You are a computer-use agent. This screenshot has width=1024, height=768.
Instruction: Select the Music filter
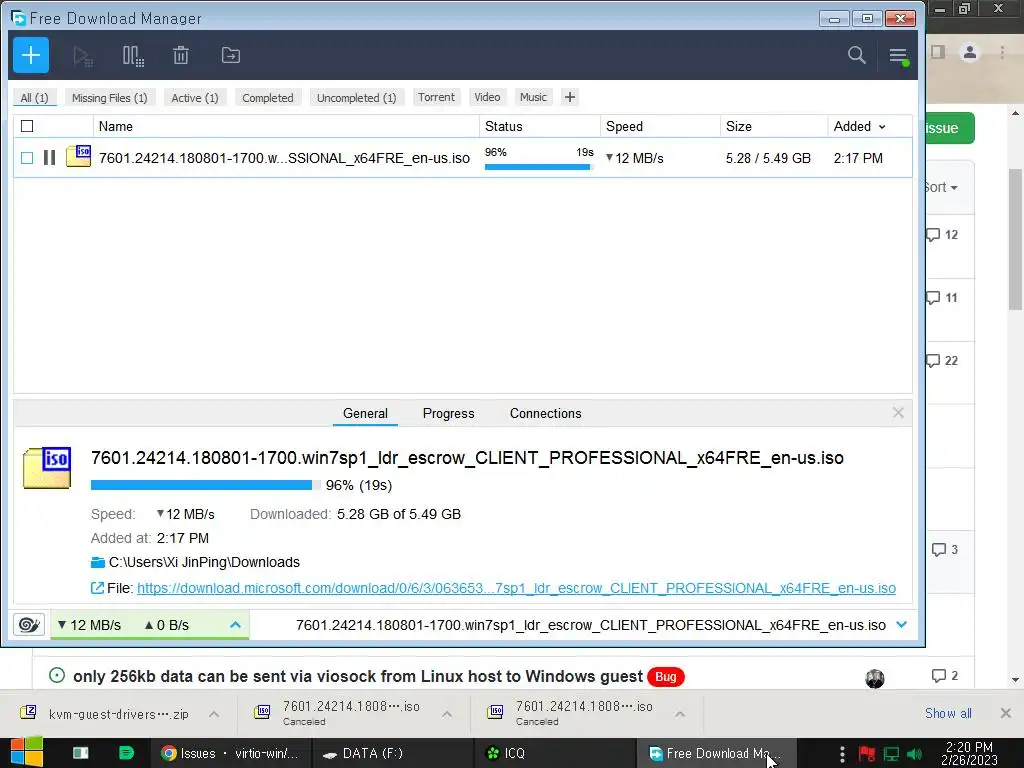[533, 97]
